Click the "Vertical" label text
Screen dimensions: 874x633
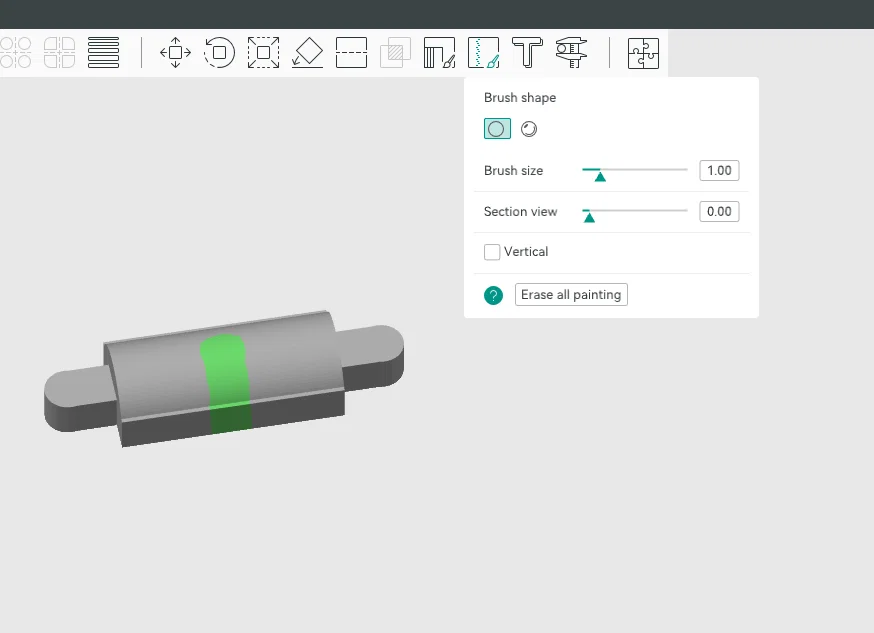526,252
